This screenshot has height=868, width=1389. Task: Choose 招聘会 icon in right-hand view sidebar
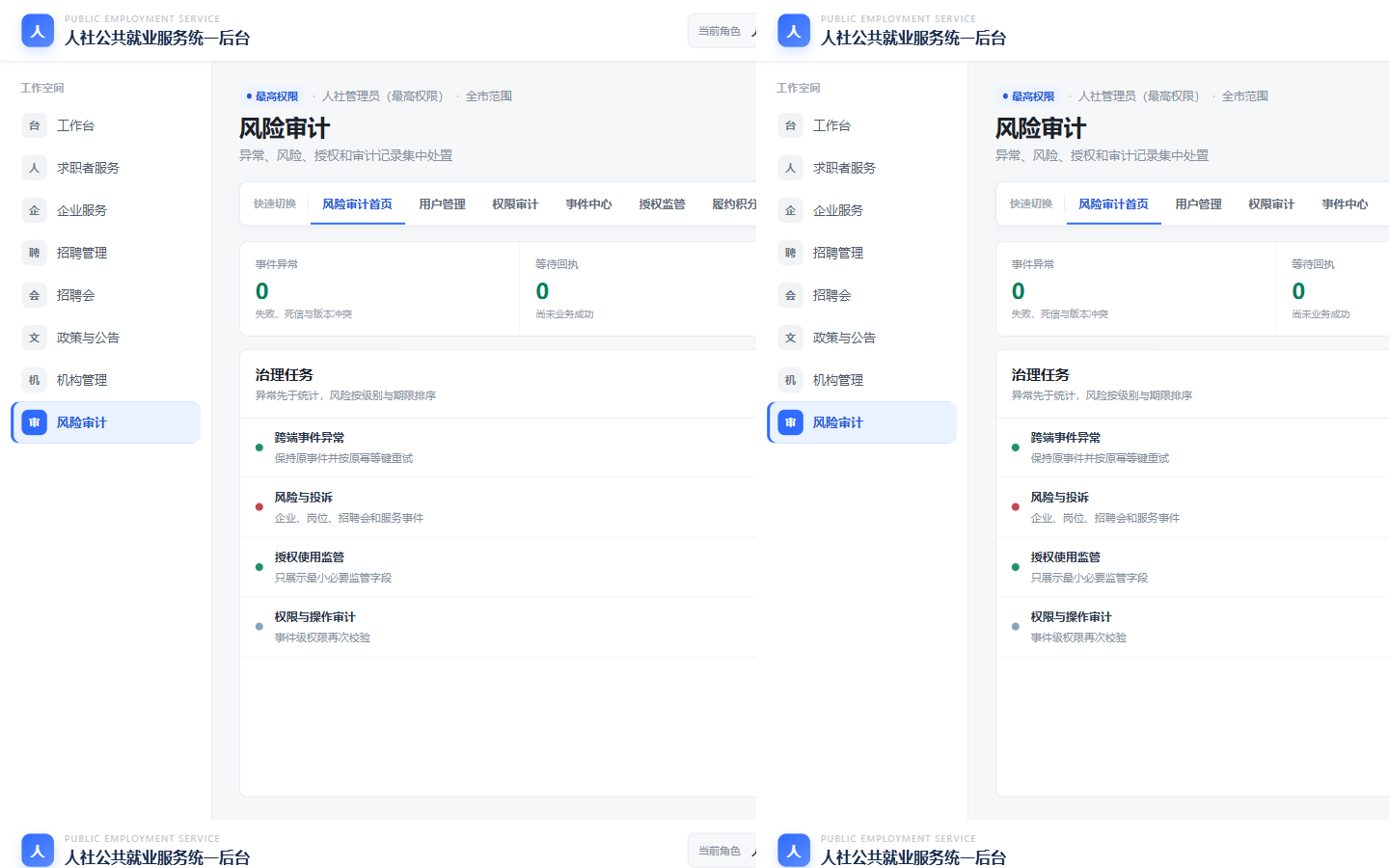790,295
